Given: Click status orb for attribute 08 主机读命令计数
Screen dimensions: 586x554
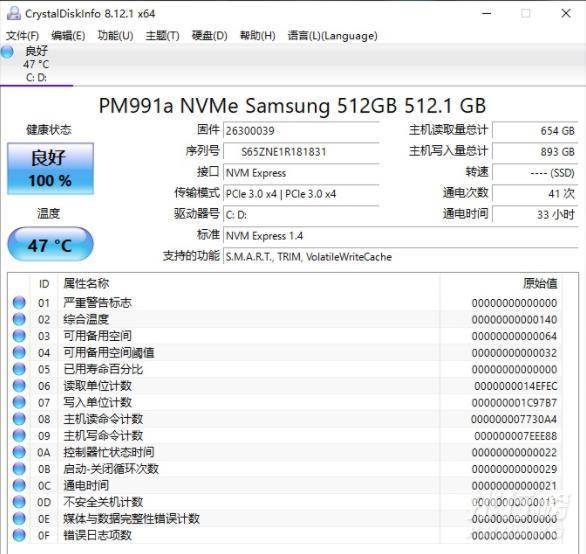Looking at the screenshot, I should pos(19,419).
